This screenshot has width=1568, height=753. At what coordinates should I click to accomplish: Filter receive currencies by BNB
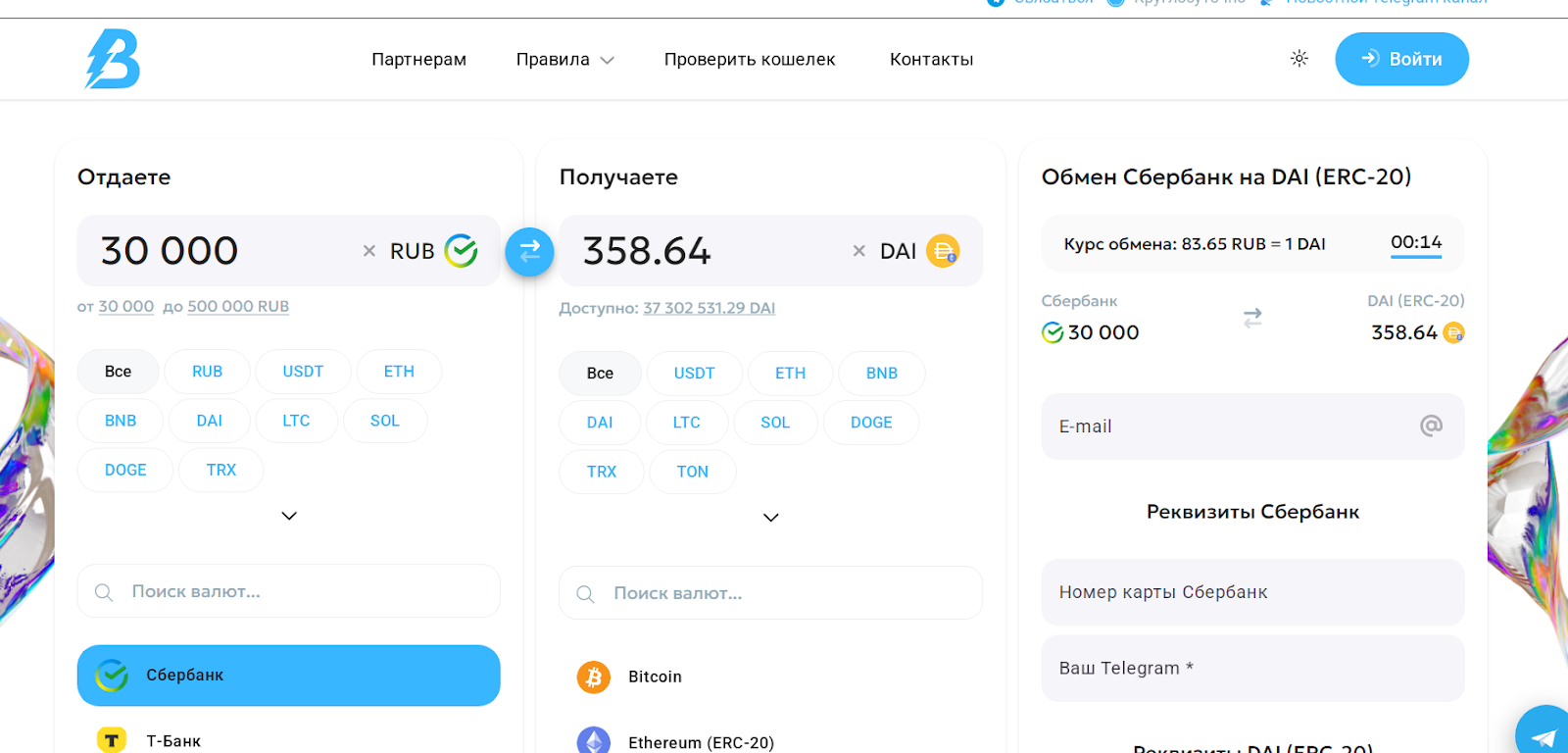tap(882, 374)
